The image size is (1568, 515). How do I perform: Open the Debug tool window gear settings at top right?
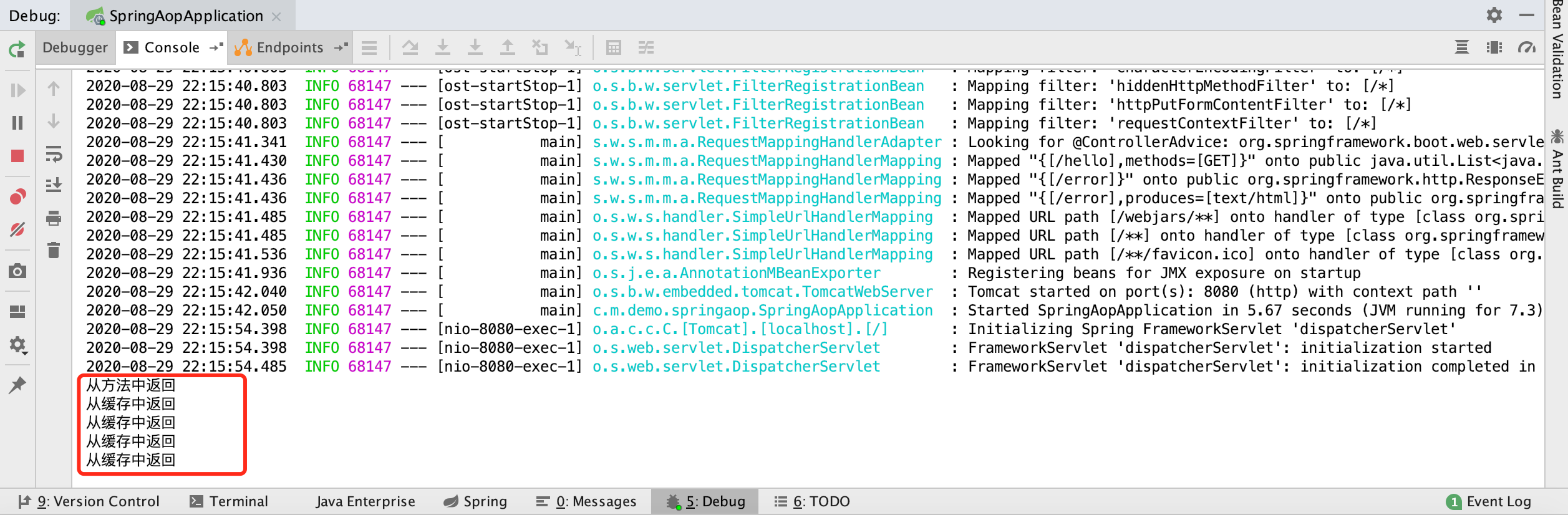pyautogui.click(x=1494, y=15)
